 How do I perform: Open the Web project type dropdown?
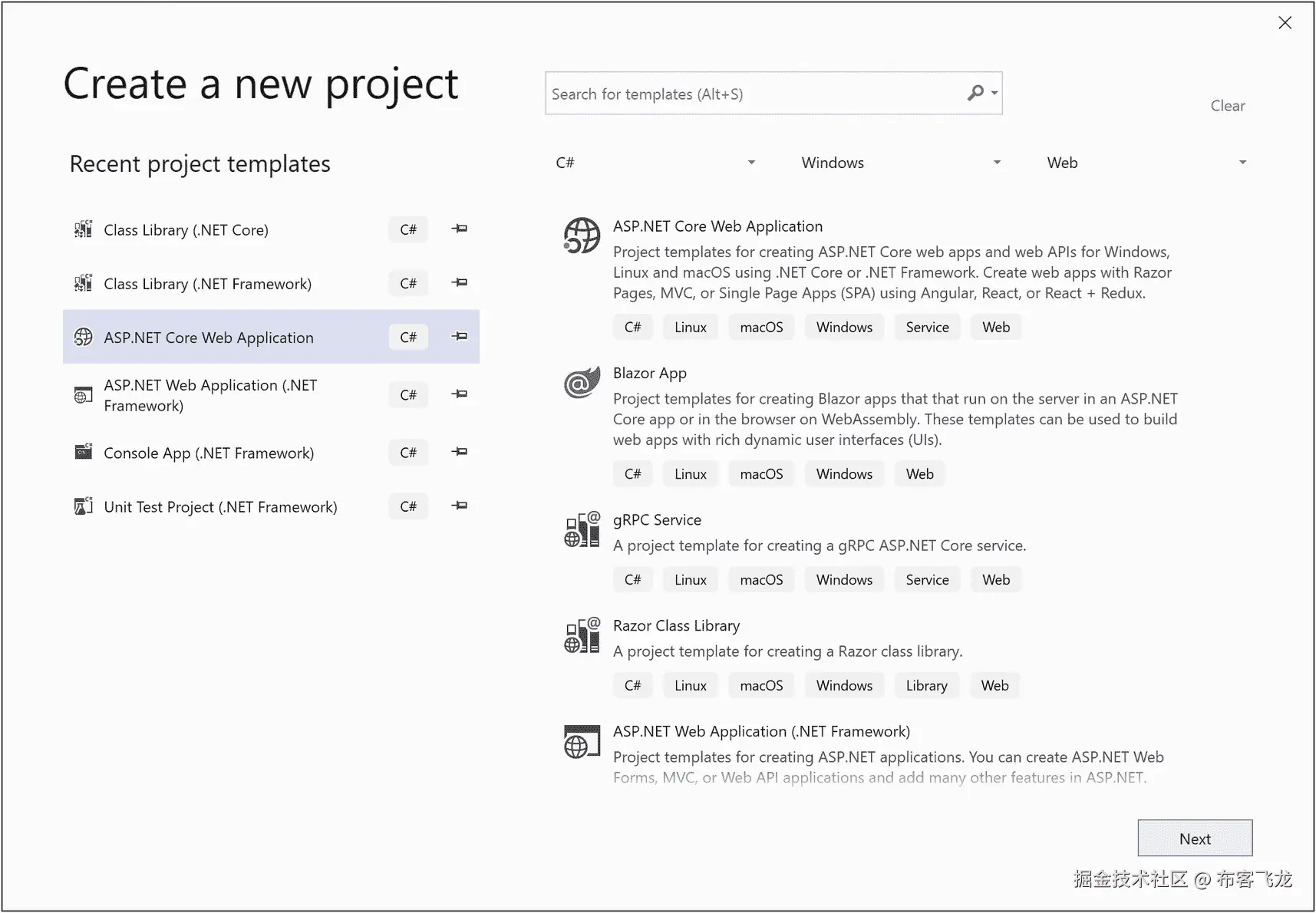coord(1146,163)
